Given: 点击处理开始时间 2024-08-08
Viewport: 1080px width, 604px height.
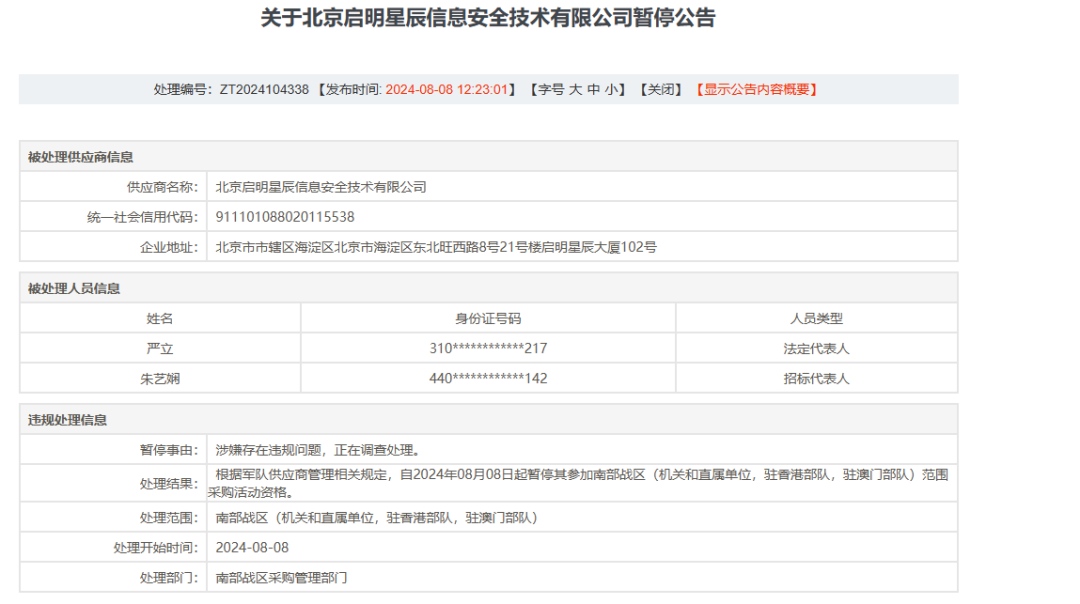Looking at the screenshot, I should [x=251, y=547].
